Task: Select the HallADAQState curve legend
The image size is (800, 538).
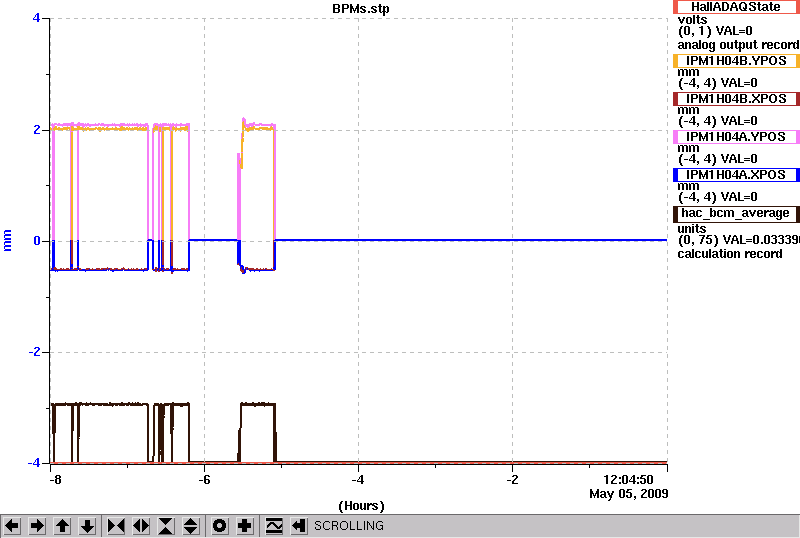Action: (x=736, y=7)
